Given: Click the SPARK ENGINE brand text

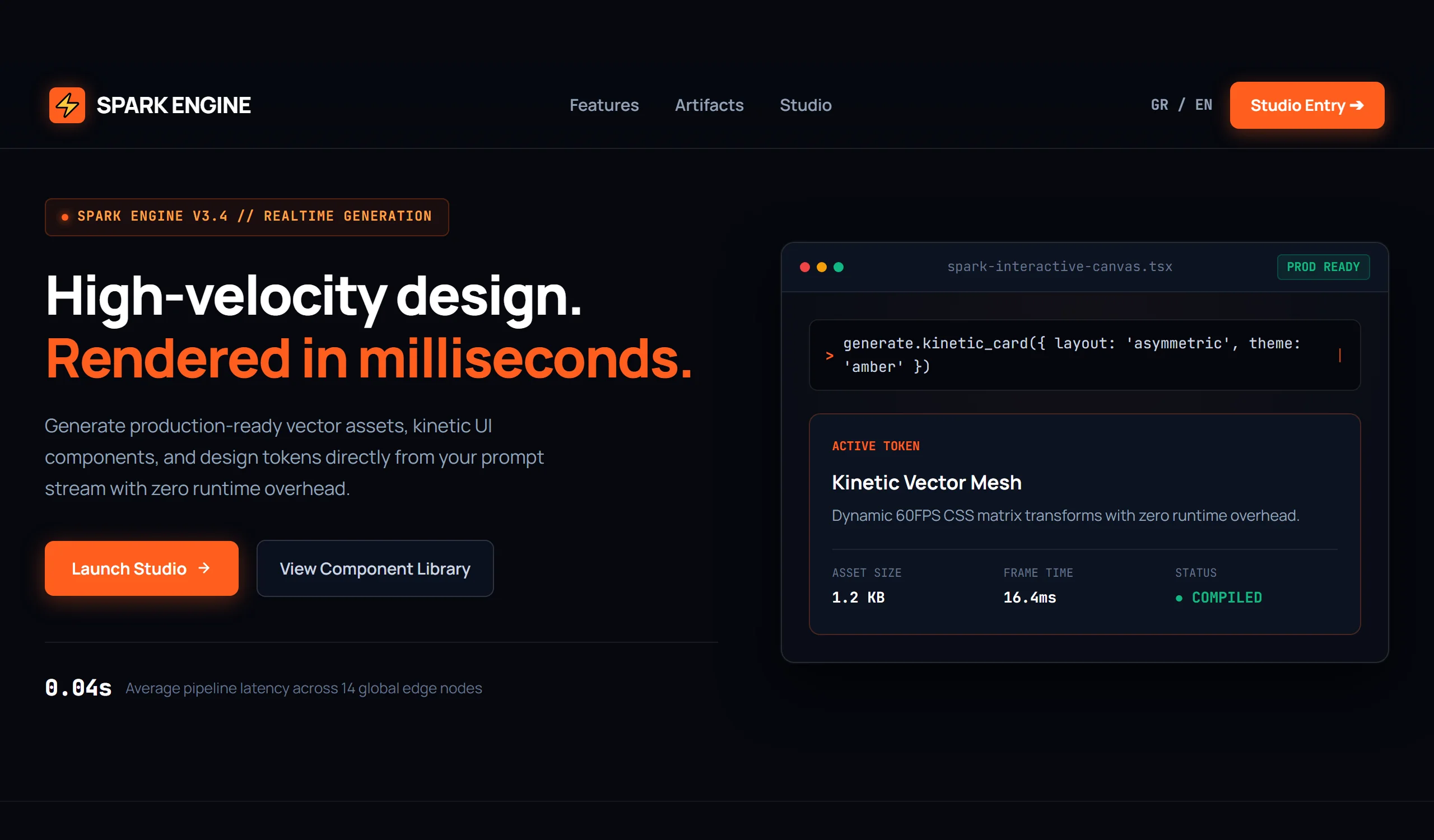Looking at the screenshot, I should (x=174, y=105).
